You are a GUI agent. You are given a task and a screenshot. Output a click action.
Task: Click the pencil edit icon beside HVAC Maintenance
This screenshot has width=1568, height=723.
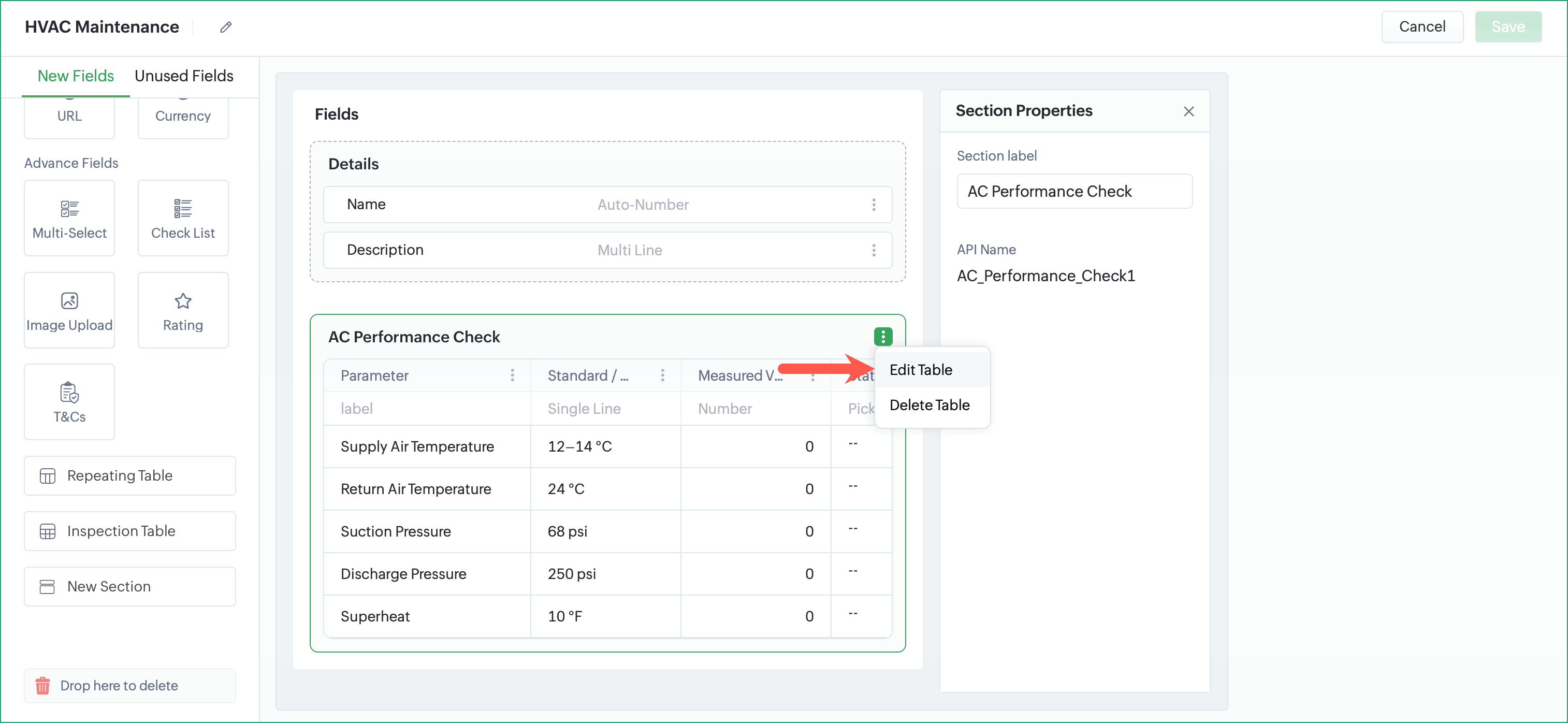[226, 27]
